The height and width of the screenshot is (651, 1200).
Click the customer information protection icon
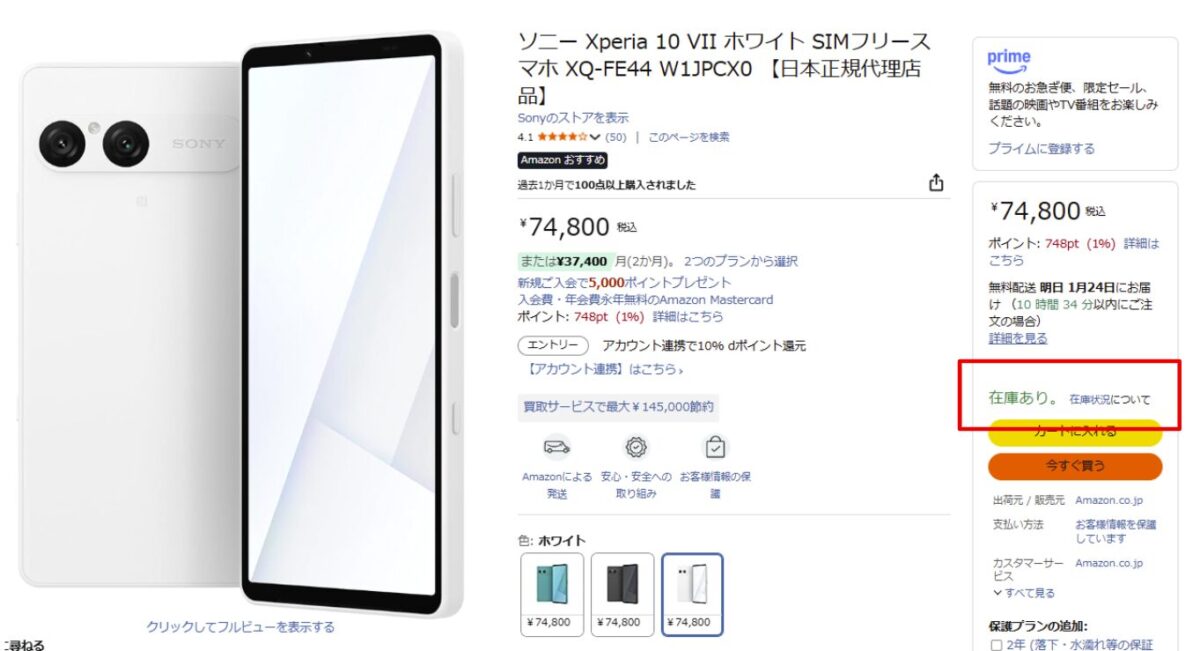[715, 447]
